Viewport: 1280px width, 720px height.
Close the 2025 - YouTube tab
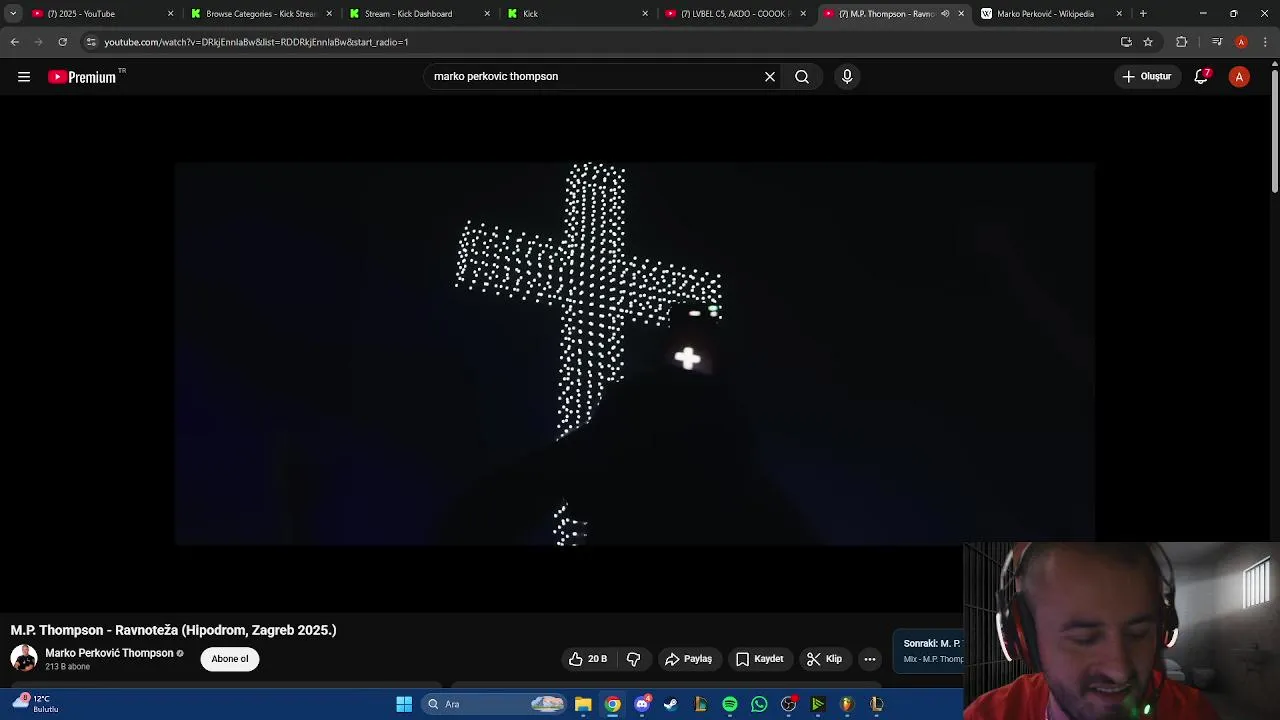pos(170,14)
